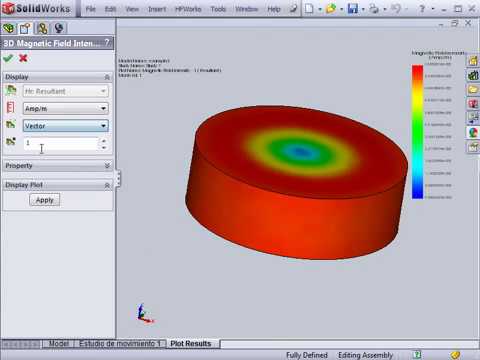Open the File menu
Image resolution: width=480 pixels, height=360 pixels.
click(x=91, y=9)
